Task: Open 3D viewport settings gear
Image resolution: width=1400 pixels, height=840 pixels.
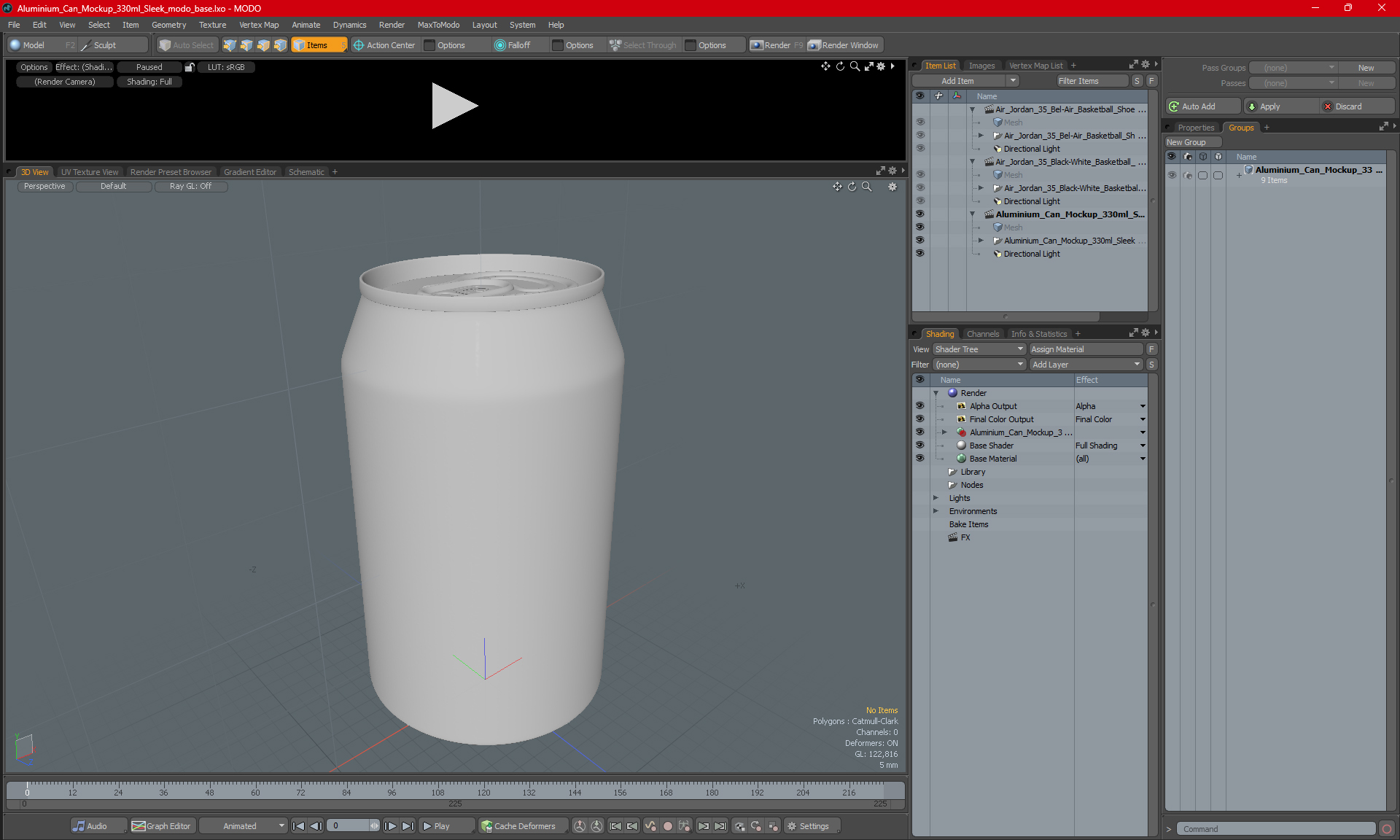Action: point(892,187)
